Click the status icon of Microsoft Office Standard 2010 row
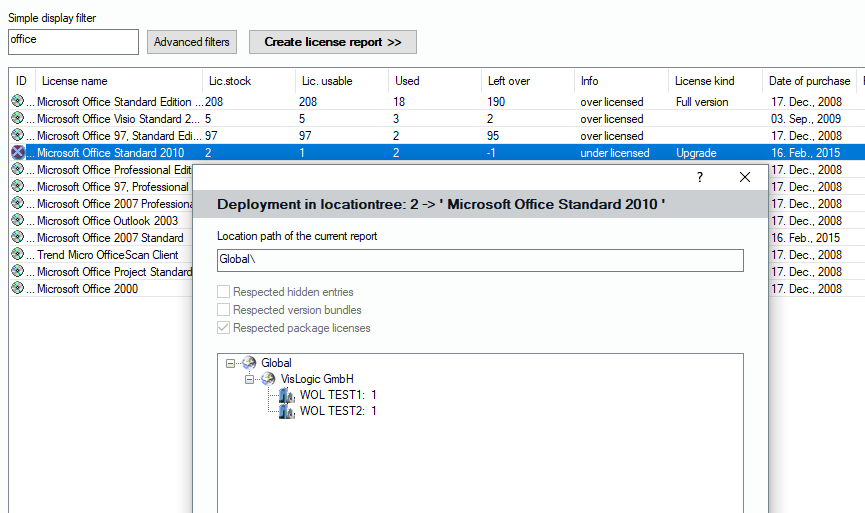This screenshot has width=865, height=513. [17, 153]
